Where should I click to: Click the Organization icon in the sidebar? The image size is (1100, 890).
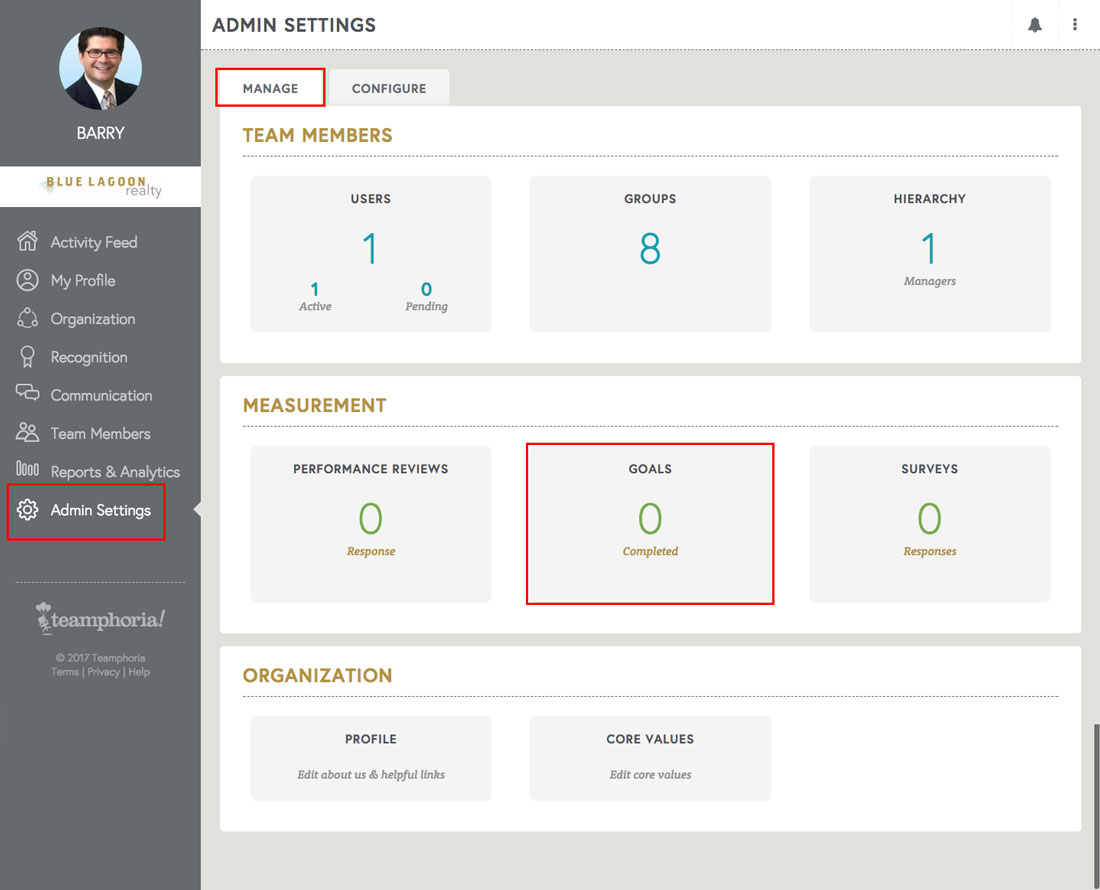(x=29, y=318)
